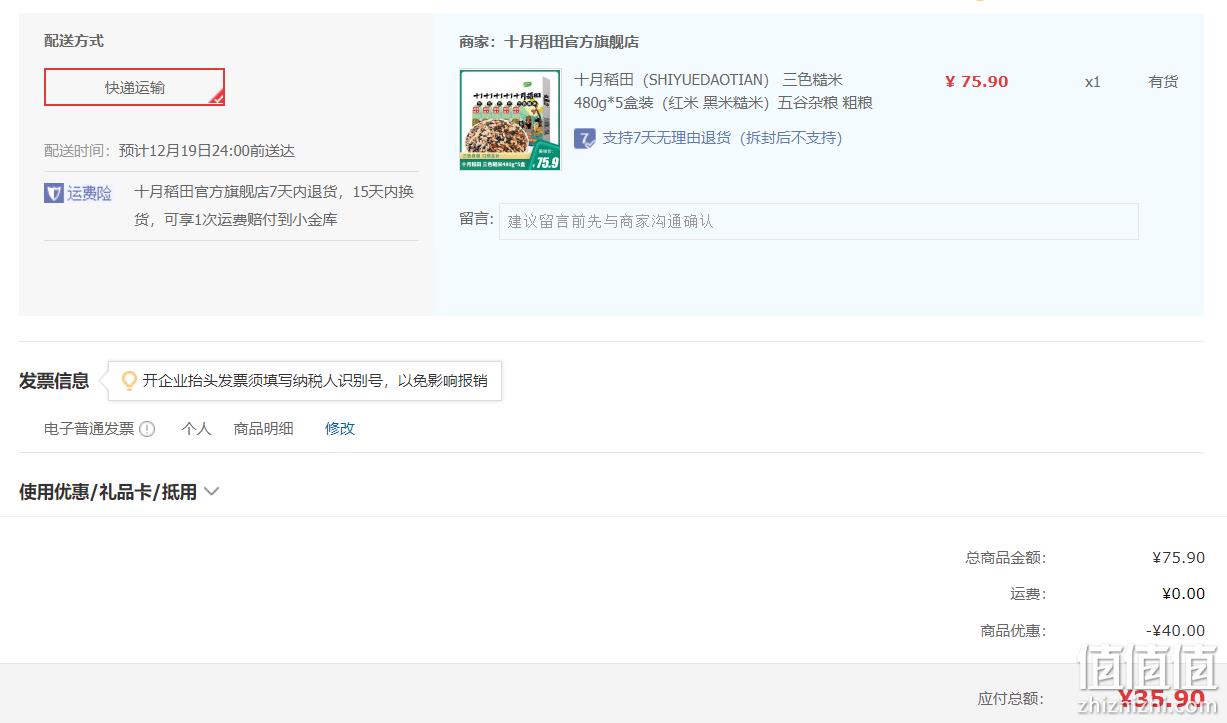Image resolution: width=1227 pixels, height=723 pixels.
Task: Click the 运费险 shield icon
Action: (x=54, y=193)
